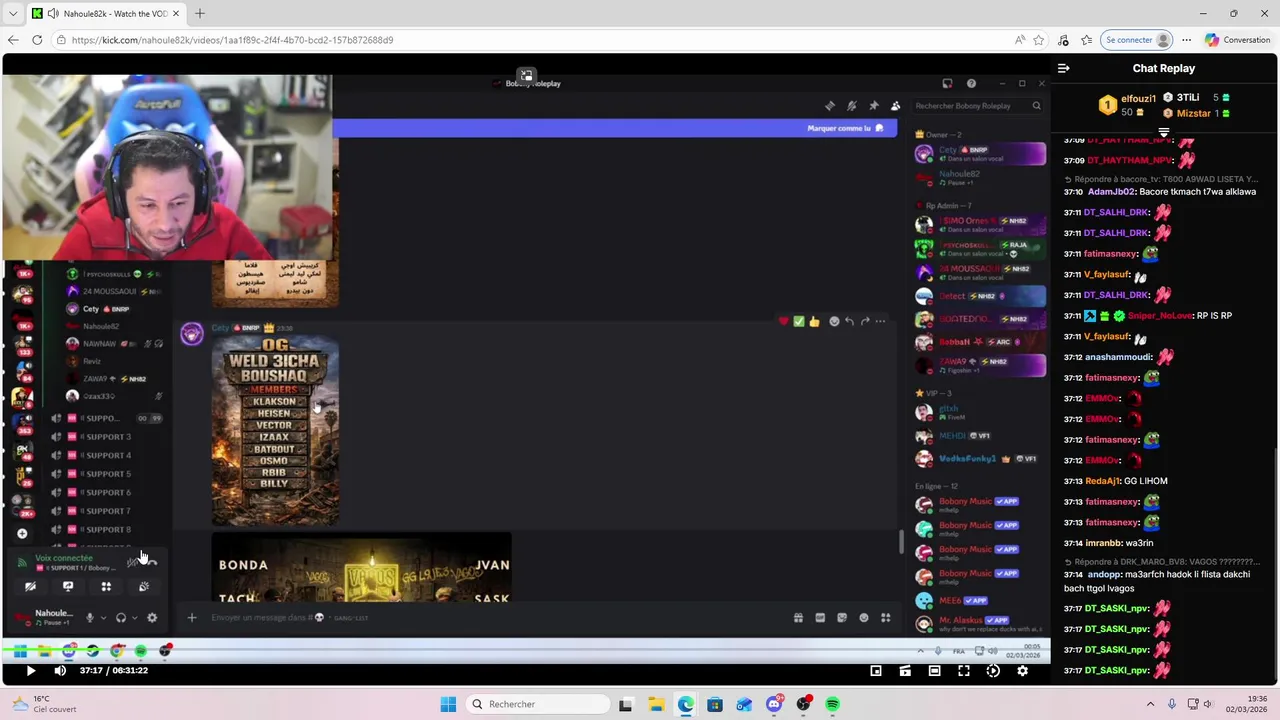Open playback speed options
The height and width of the screenshot is (720, 1280).
click(993, 671)
